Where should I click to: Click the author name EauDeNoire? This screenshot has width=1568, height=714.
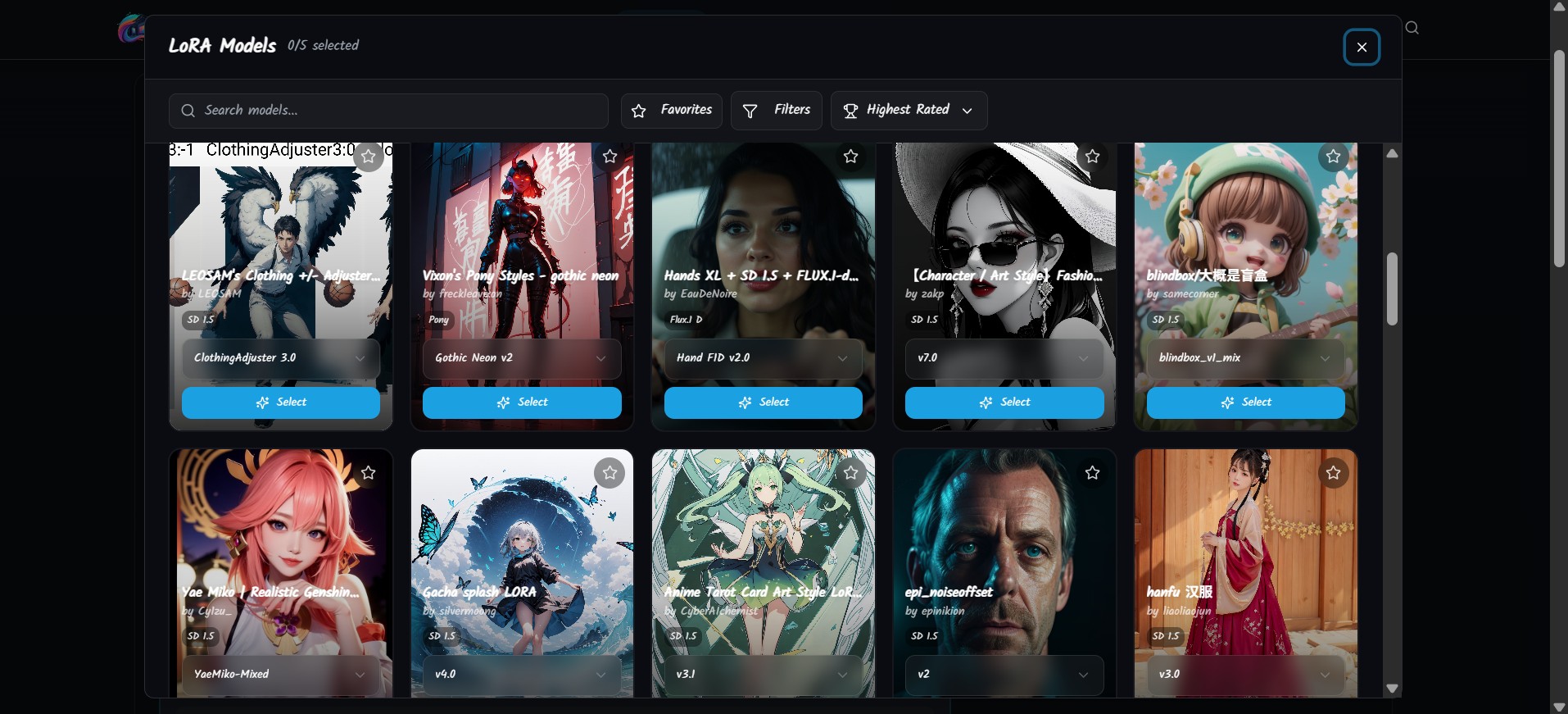click(709, 294)
